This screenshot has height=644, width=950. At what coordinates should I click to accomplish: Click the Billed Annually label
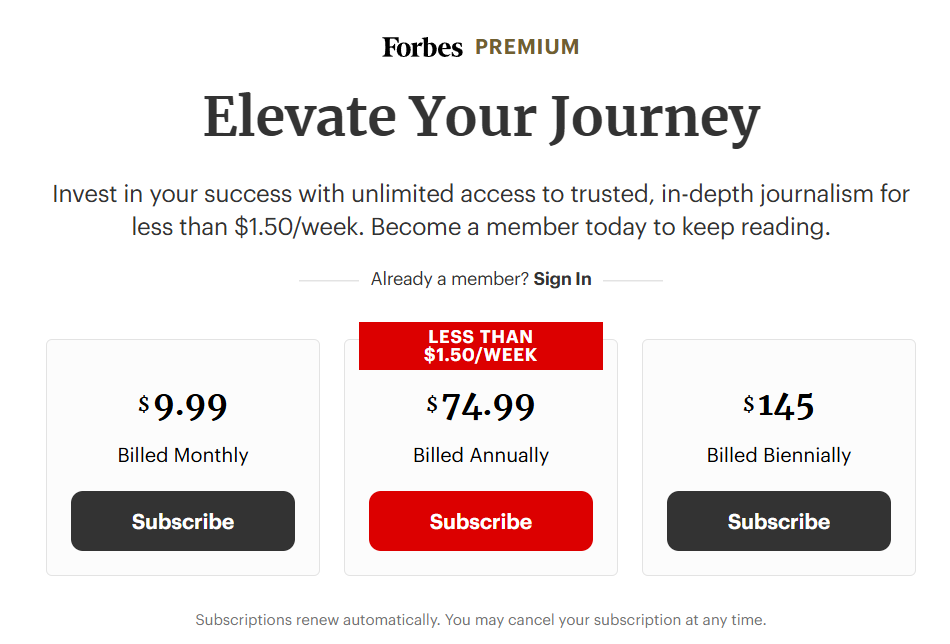tap(481, 455)
